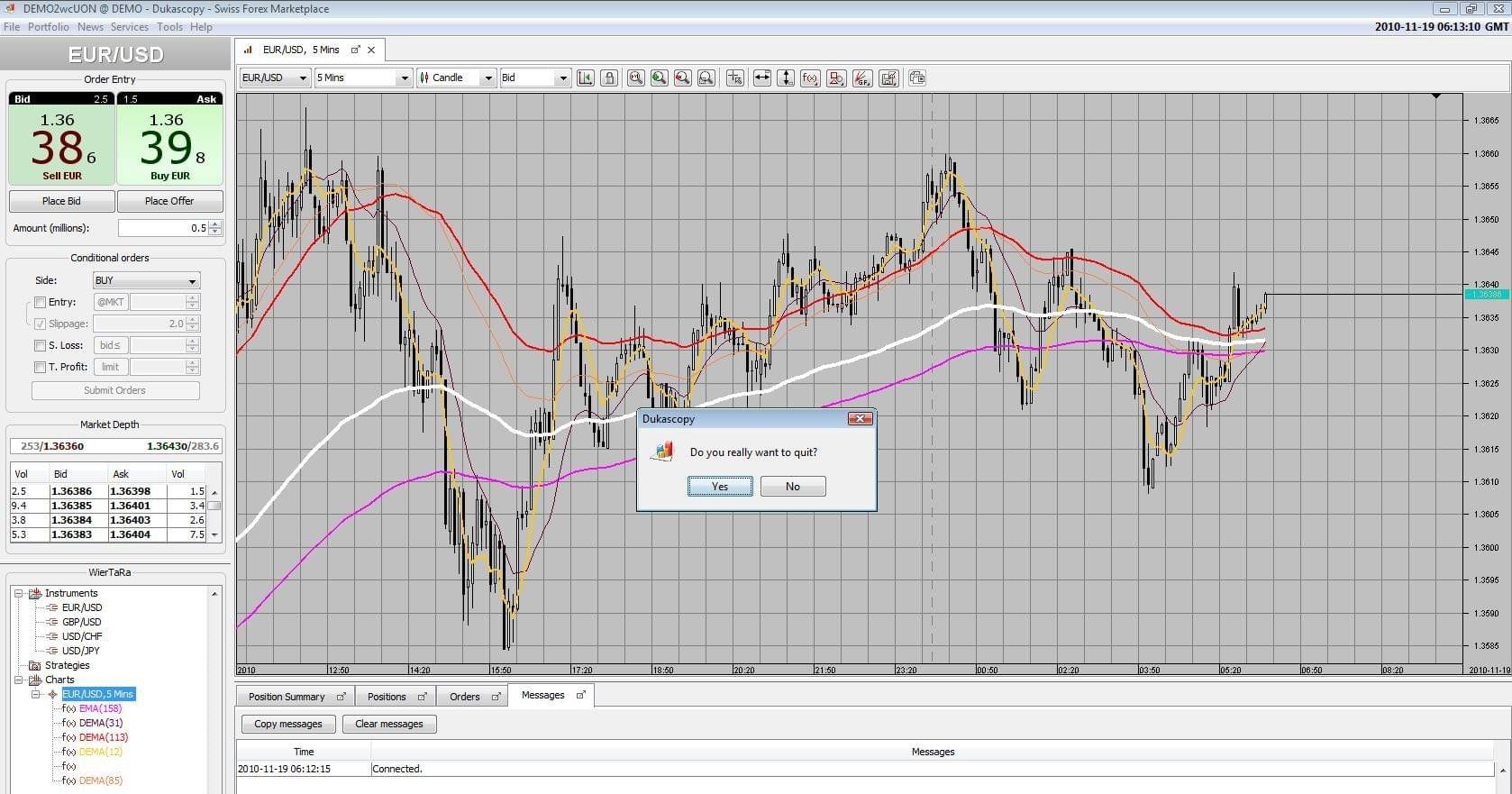The image size is (1512, 794).
Task: Switch to the Positions tab
Action: pyautogui.click(x=396, y=697)
